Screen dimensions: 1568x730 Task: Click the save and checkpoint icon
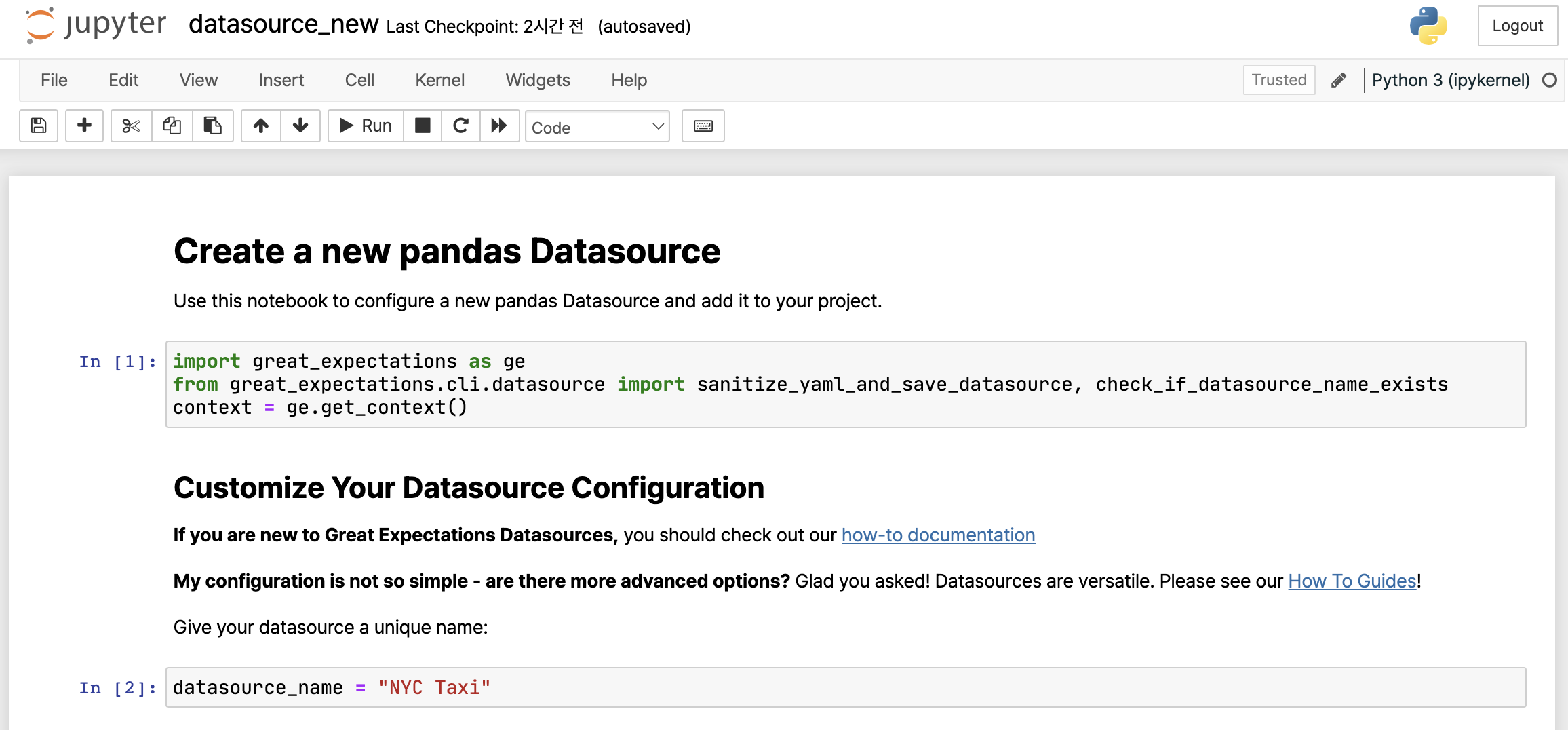(39, 126)
